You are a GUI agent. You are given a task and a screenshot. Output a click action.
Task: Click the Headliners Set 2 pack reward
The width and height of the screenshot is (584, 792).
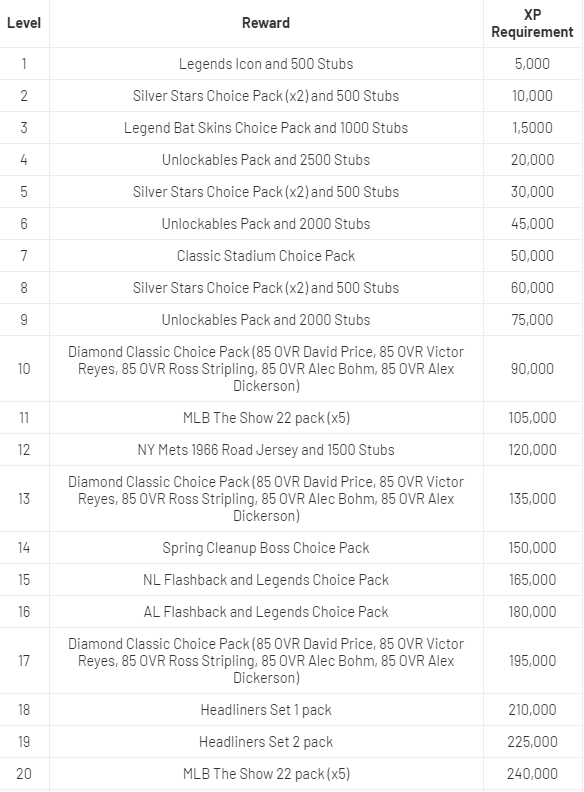point(266,741)
